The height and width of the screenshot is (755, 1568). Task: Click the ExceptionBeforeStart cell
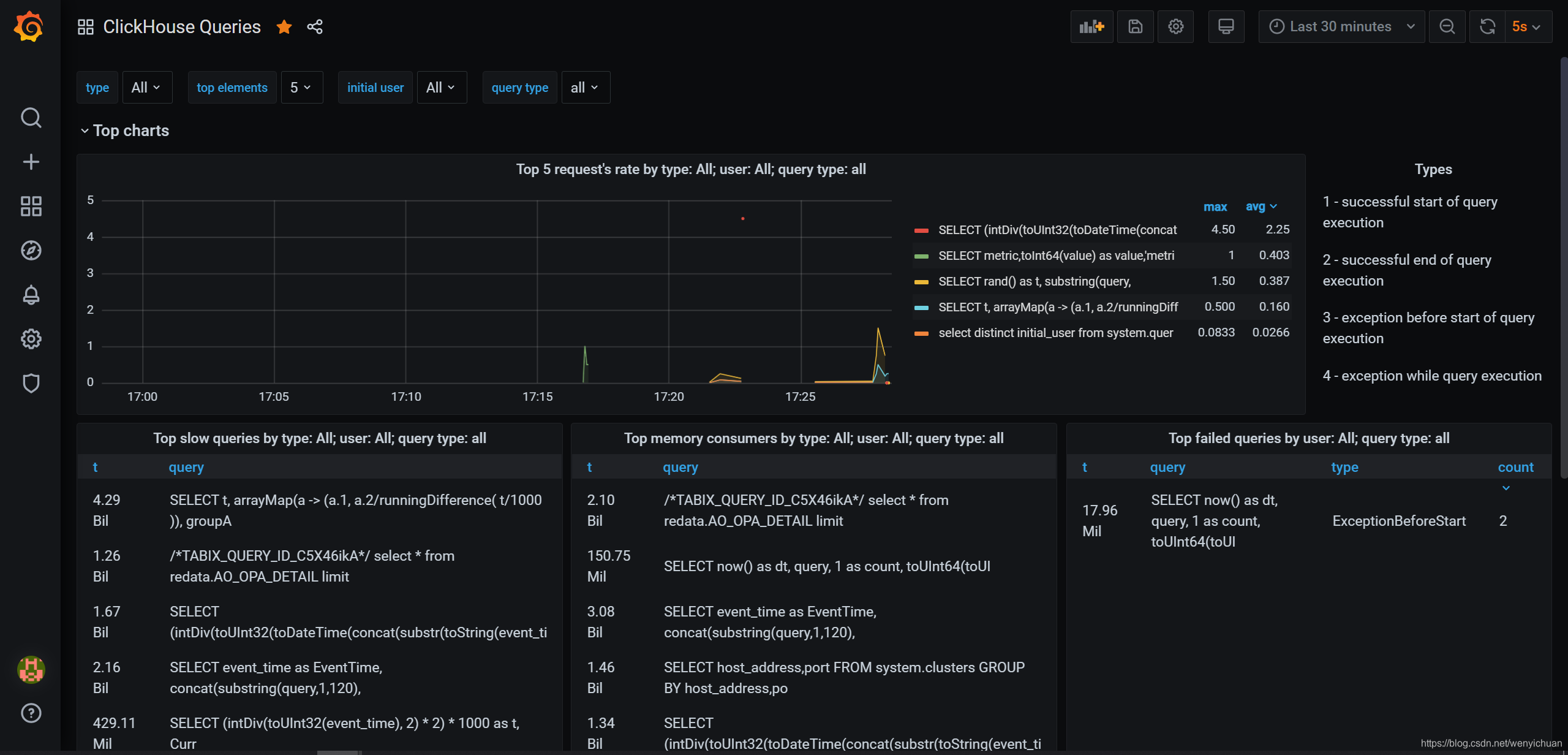1399,521
